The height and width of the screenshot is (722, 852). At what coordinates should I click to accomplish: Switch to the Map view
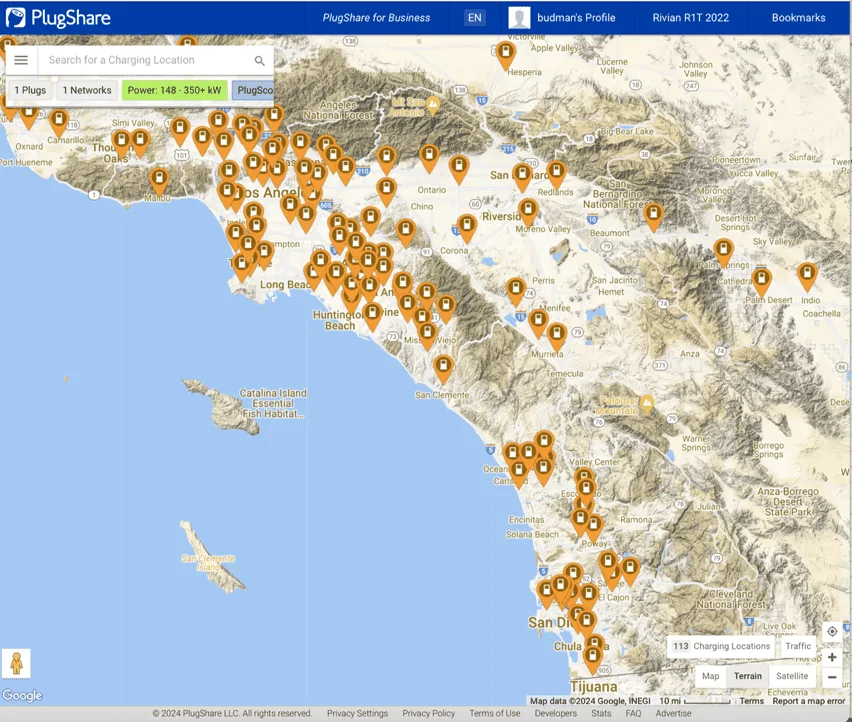(710, 676)
